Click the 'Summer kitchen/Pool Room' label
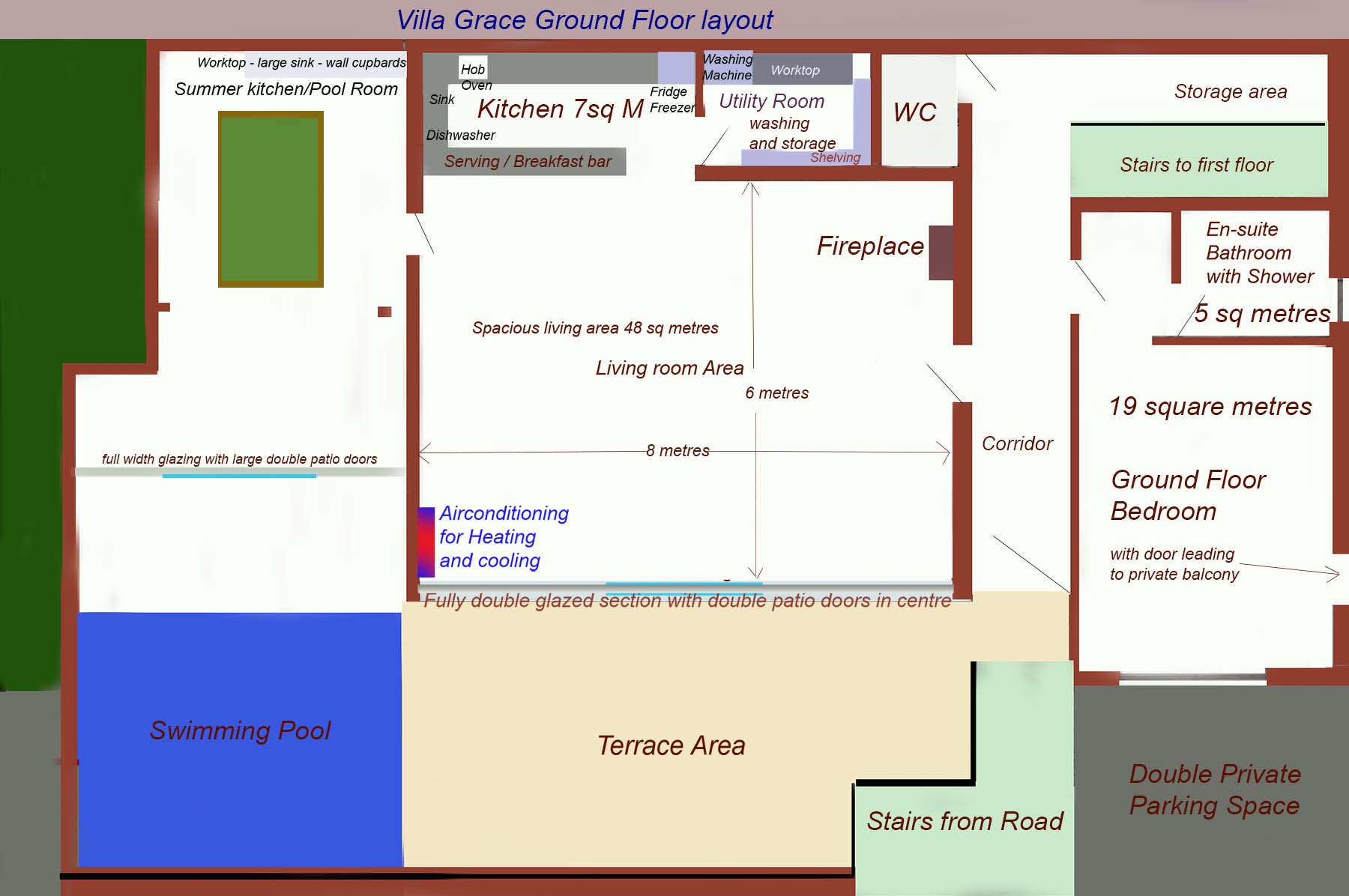Image resolution: width=1349 pixels, height=896 pixels. click(x=286, y=89)
